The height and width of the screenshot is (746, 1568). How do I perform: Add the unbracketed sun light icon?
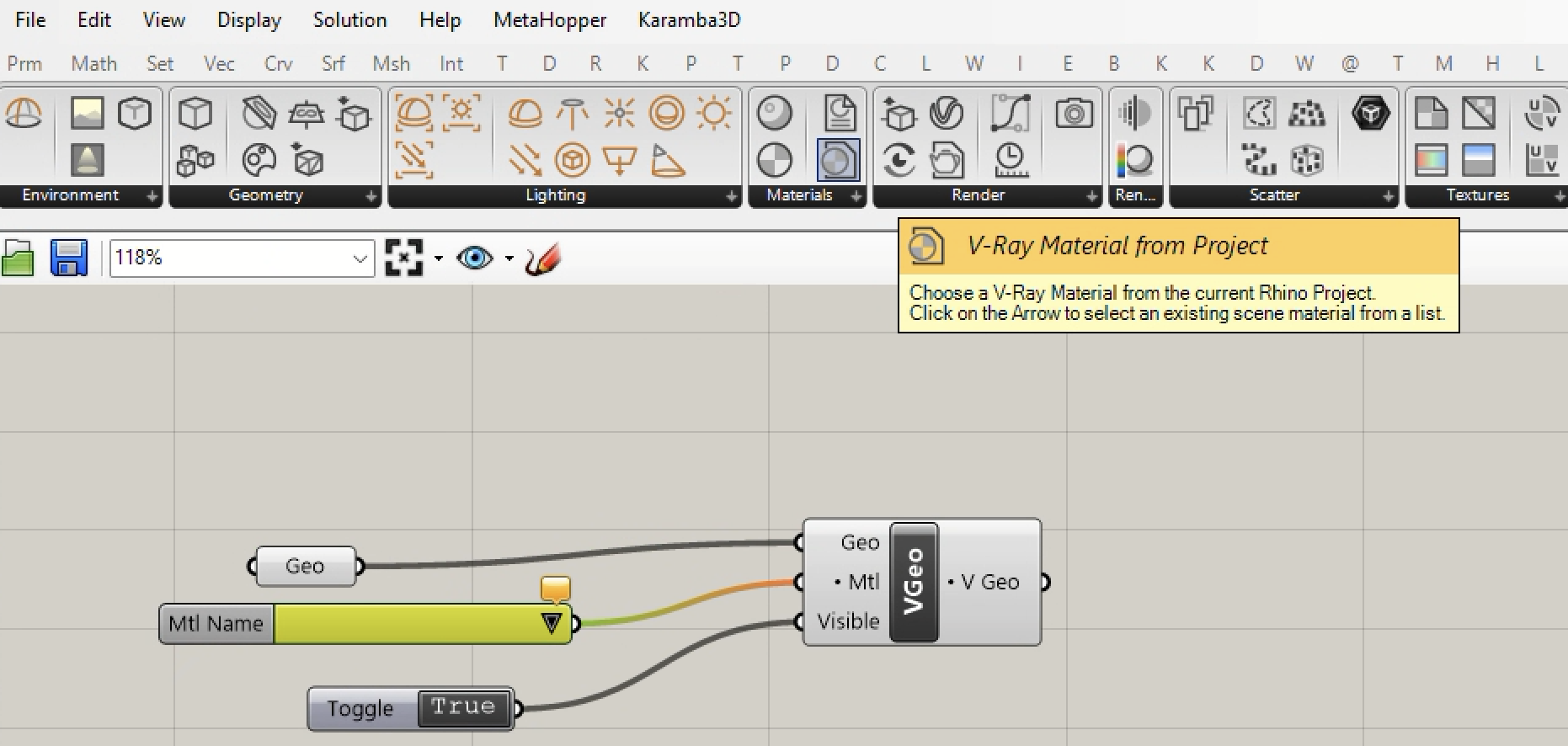714,113
